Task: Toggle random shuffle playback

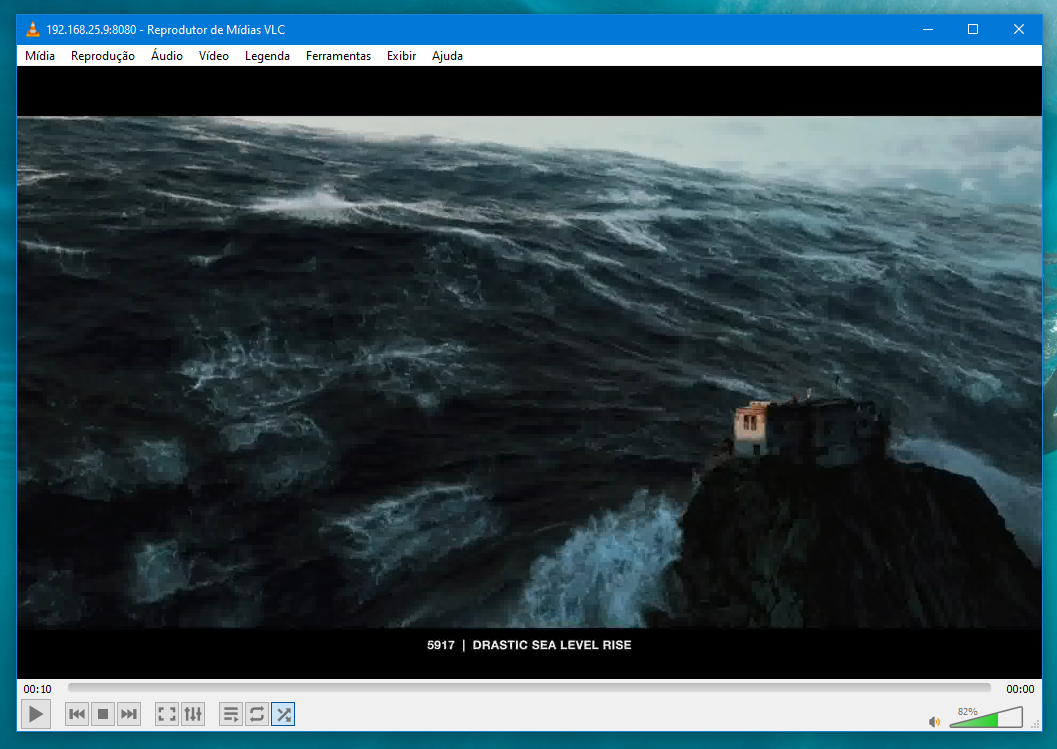Action: tap(283, 714)
